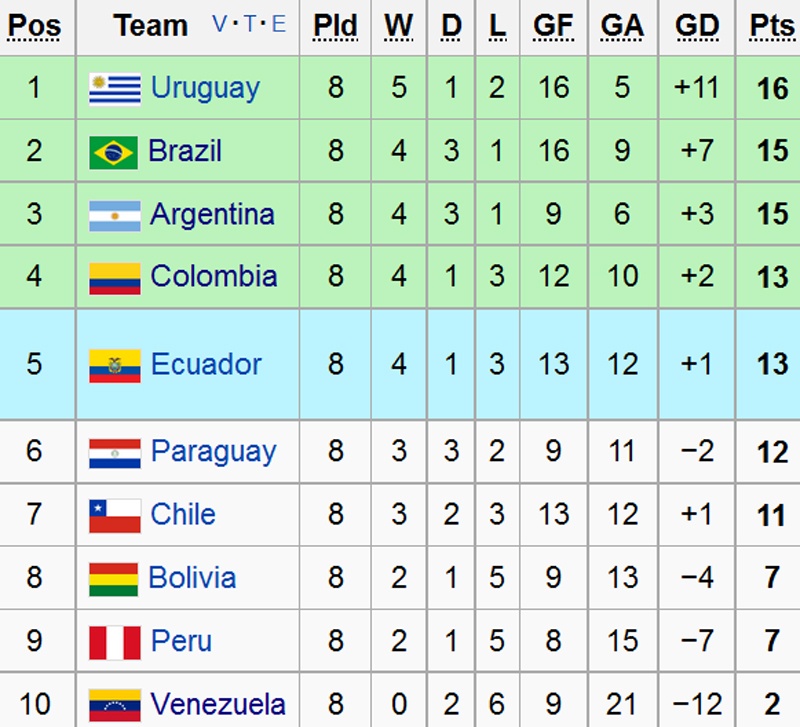Click the Uruguay flag icon
Image resolution: width=800 pixels, height=727 pixels.
point(114,89)
